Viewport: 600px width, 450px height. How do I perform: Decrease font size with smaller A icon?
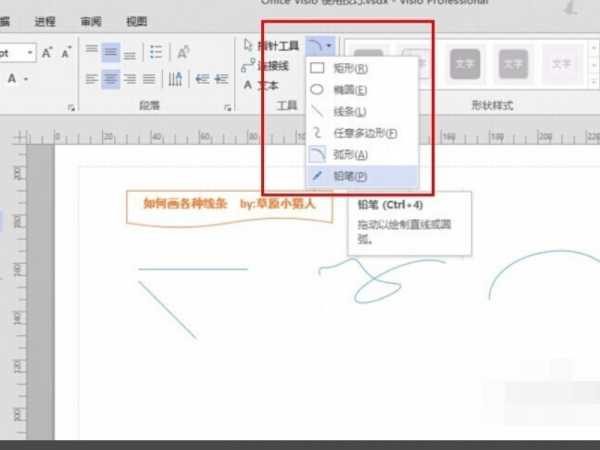point(66,52)
